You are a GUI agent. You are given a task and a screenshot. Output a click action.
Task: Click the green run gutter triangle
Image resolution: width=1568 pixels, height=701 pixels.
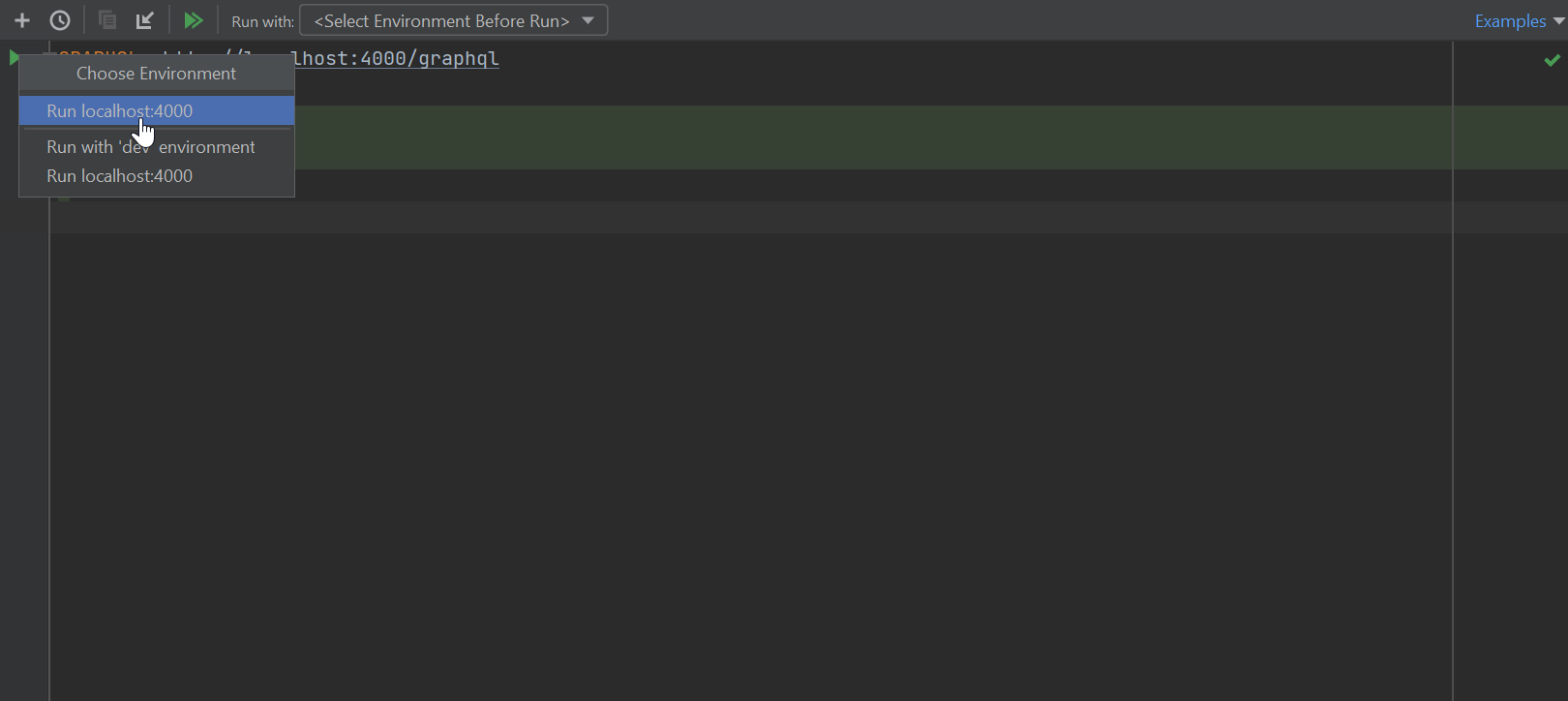coord(13,58)
